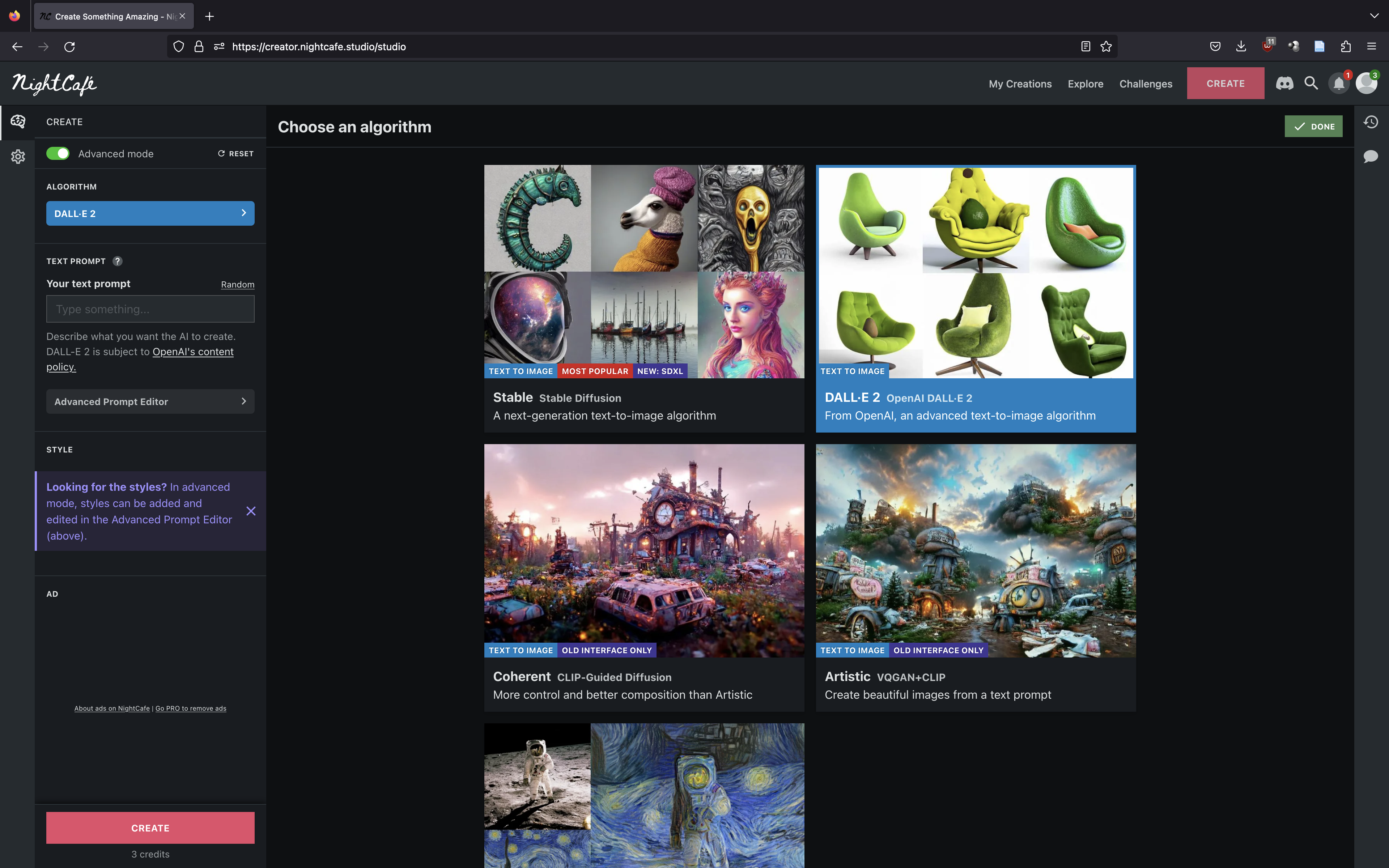Click the CREATE panel heading text

pos(64,122)
